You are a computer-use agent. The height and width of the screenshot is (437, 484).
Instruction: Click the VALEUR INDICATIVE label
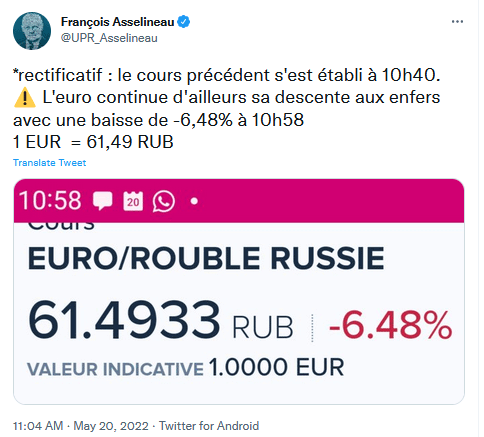click(115, 369)
